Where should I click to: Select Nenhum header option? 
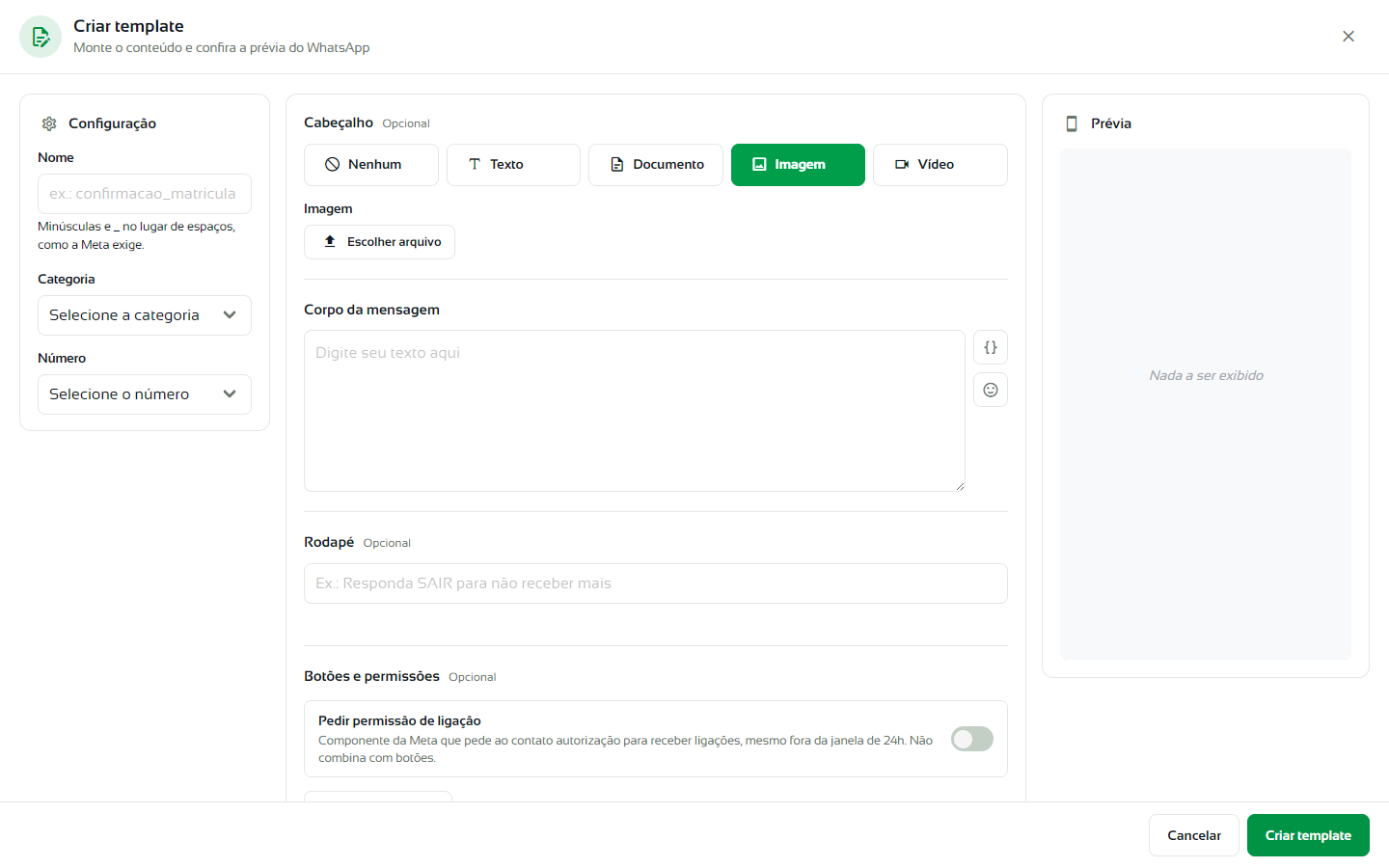point(371,165)
